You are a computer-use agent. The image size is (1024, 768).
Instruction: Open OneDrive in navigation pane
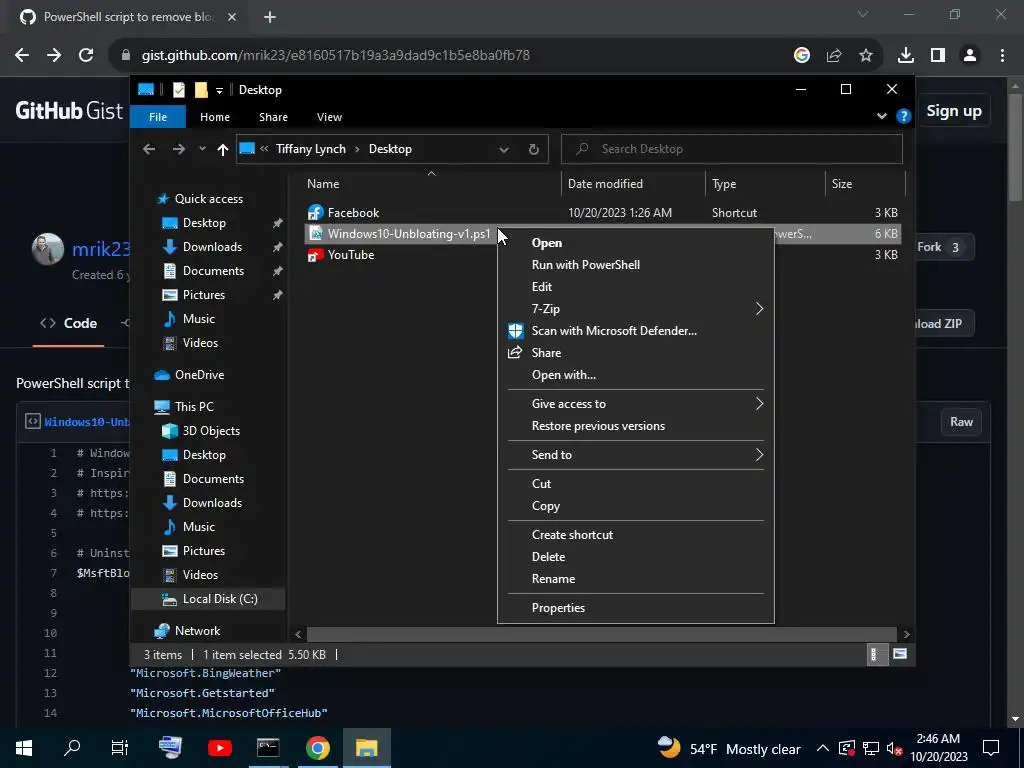[x=199, y=375]
